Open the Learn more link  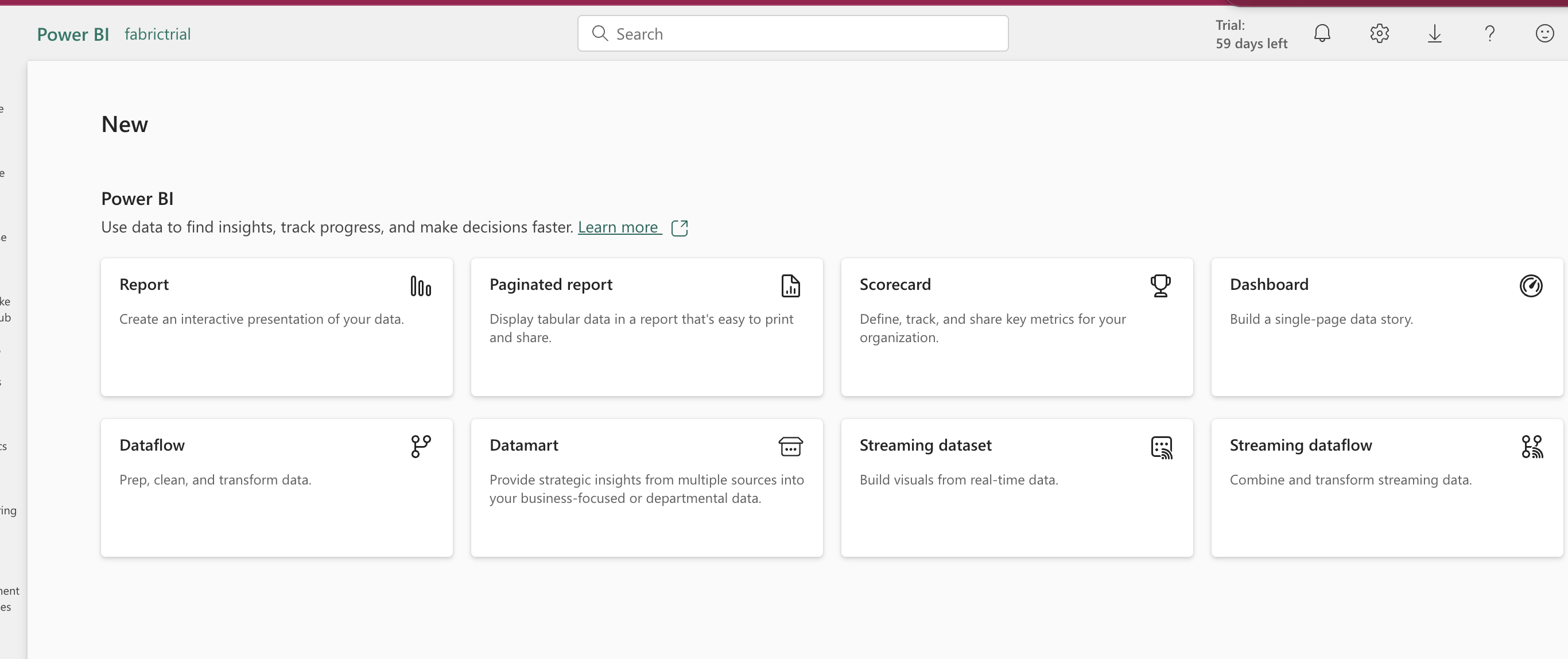coord(620,227)
